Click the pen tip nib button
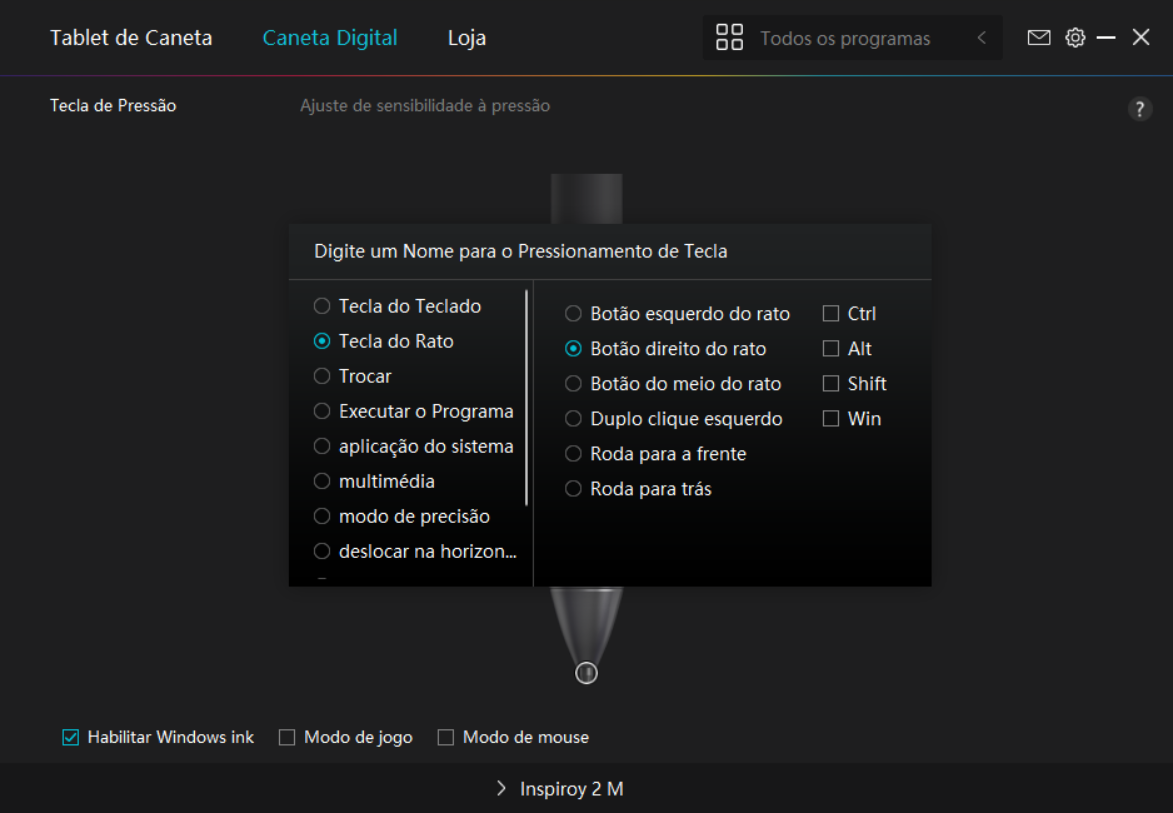Viewport: 1173px width, 813px height. 587,673
